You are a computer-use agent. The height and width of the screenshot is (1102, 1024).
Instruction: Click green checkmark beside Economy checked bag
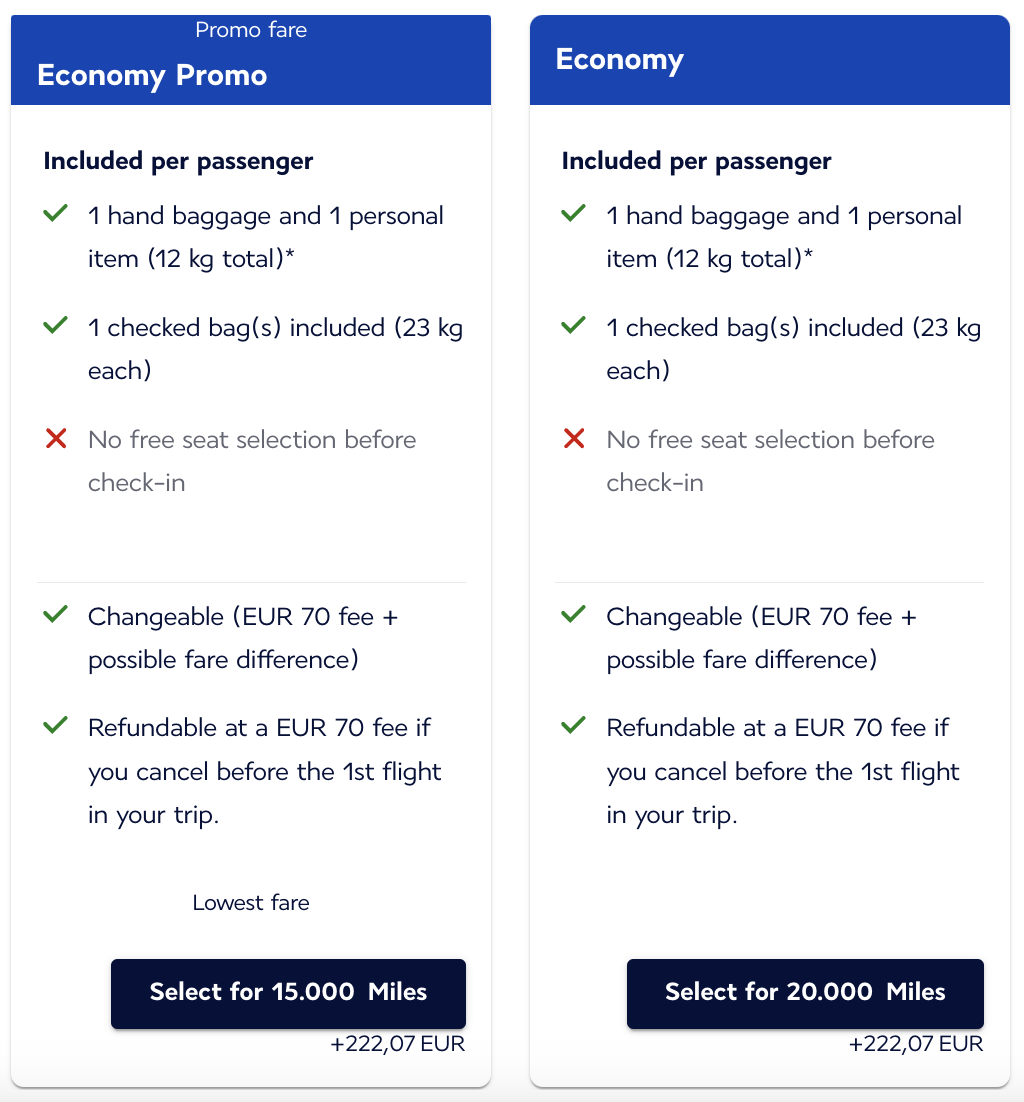point(573,326)
